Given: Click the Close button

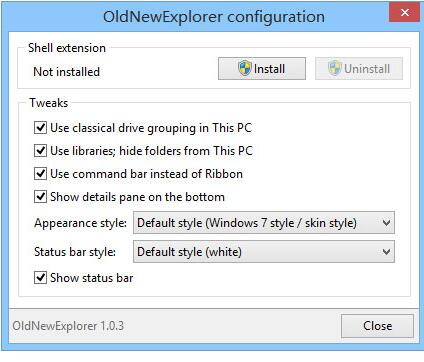Looking at the screenshot, I should tap(377, 326).
